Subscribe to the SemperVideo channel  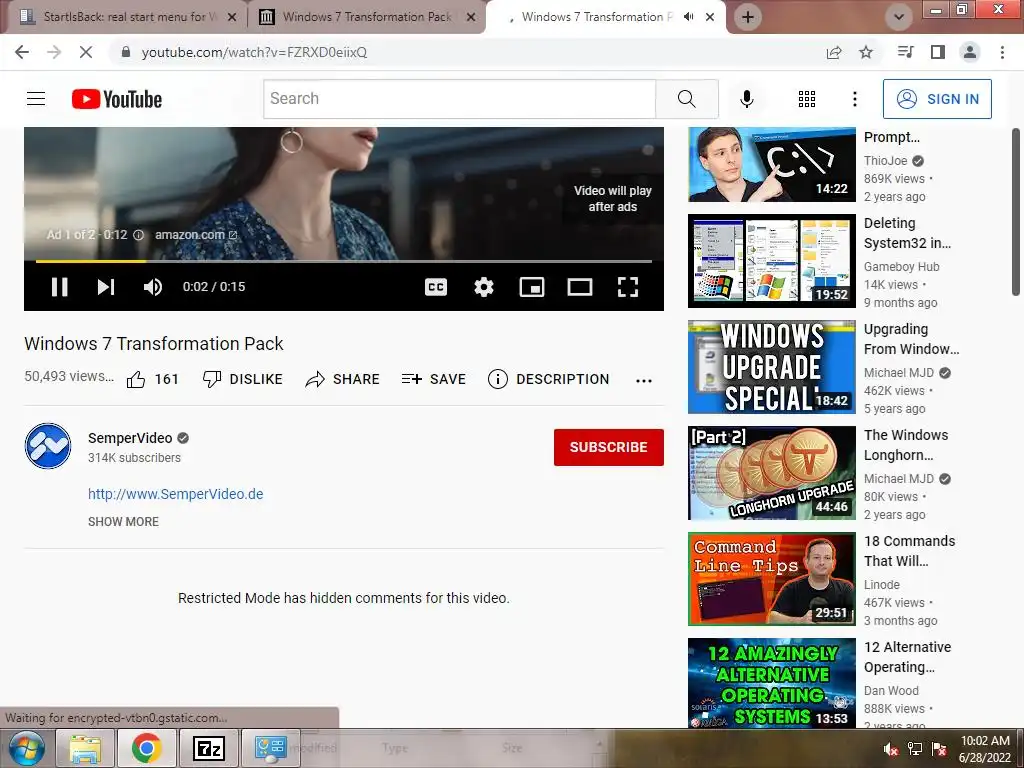point(609,447)
